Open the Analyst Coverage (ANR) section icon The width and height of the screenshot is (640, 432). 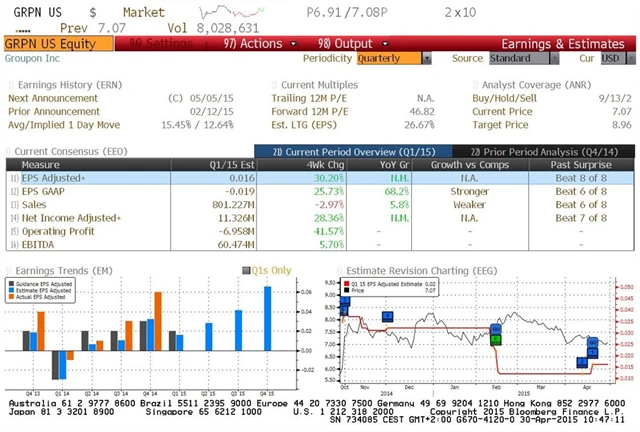point(475,85)
